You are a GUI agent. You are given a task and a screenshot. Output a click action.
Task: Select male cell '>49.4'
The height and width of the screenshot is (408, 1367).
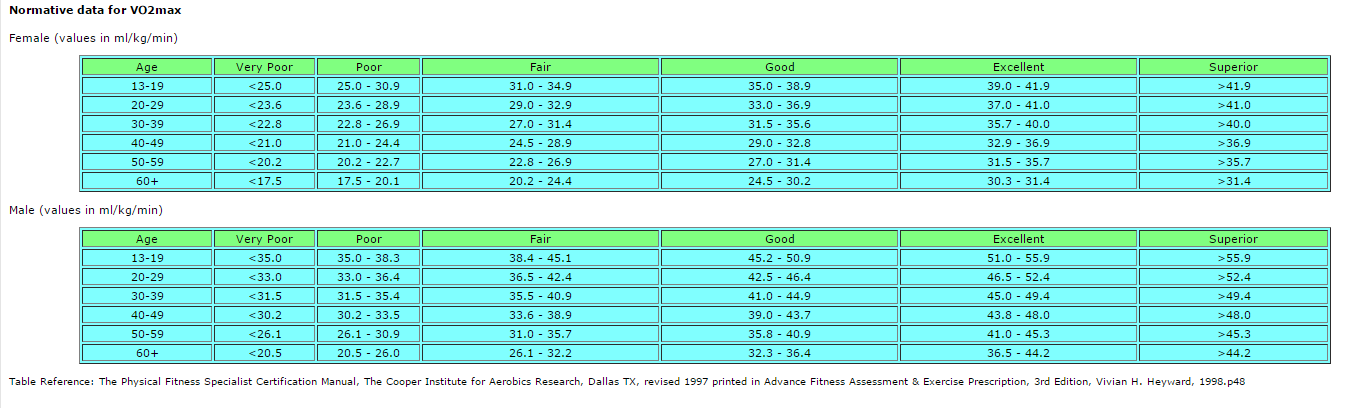point(1233,296)
